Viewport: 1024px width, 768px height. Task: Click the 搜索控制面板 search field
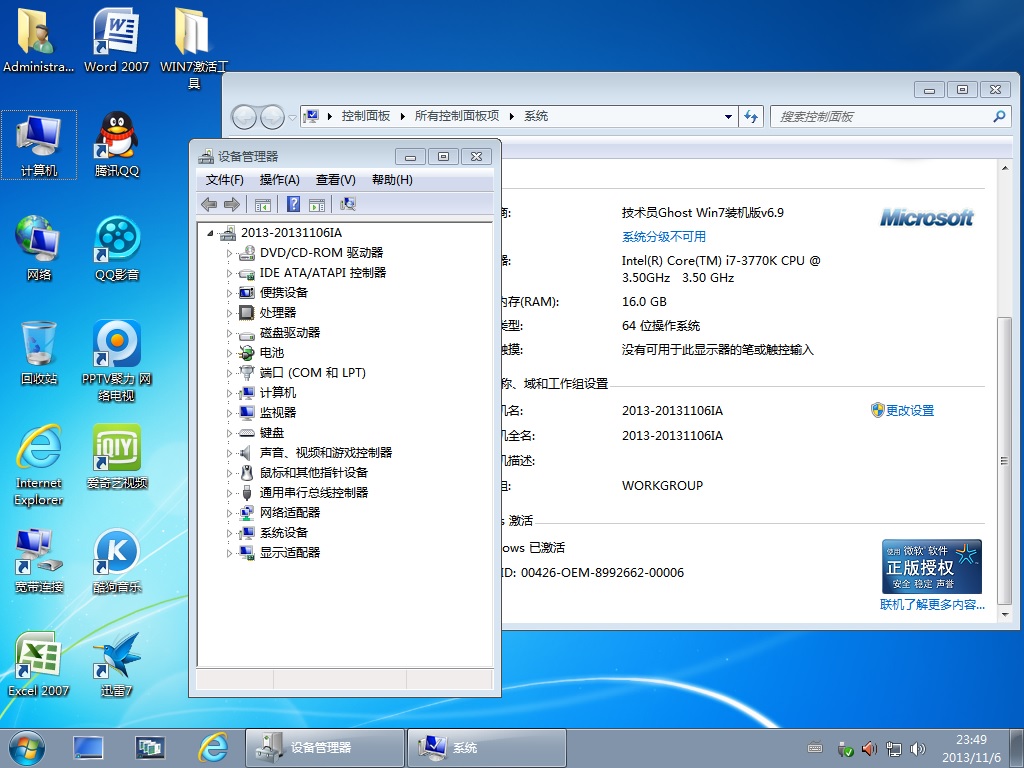click(890, 116)
